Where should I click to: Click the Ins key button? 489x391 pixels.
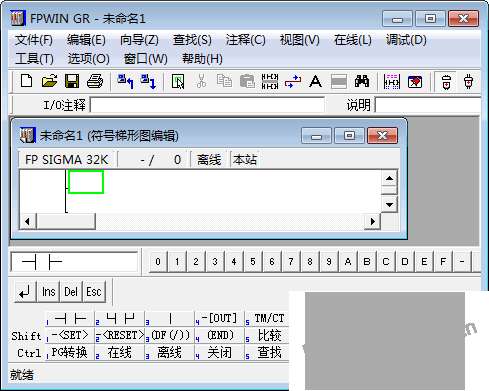tap(49, 292)
